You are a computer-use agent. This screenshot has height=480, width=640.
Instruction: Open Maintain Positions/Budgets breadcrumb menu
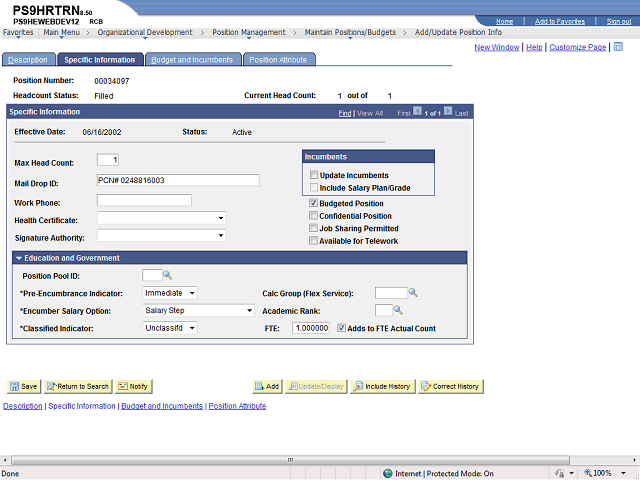click(350, 32)
